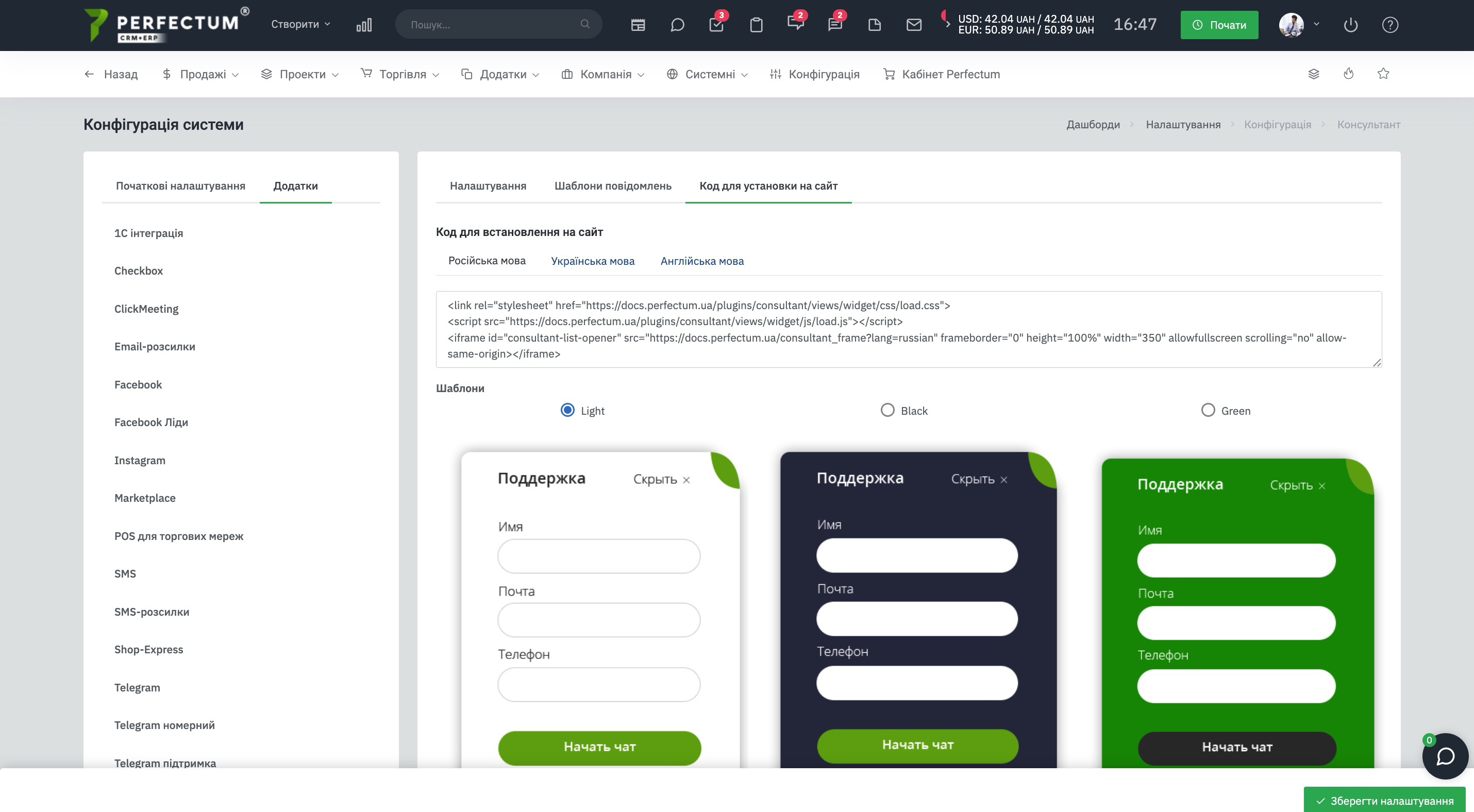Open the file document icon in header
This screenshot has height=812, width=1474.
tap(875, 25)
